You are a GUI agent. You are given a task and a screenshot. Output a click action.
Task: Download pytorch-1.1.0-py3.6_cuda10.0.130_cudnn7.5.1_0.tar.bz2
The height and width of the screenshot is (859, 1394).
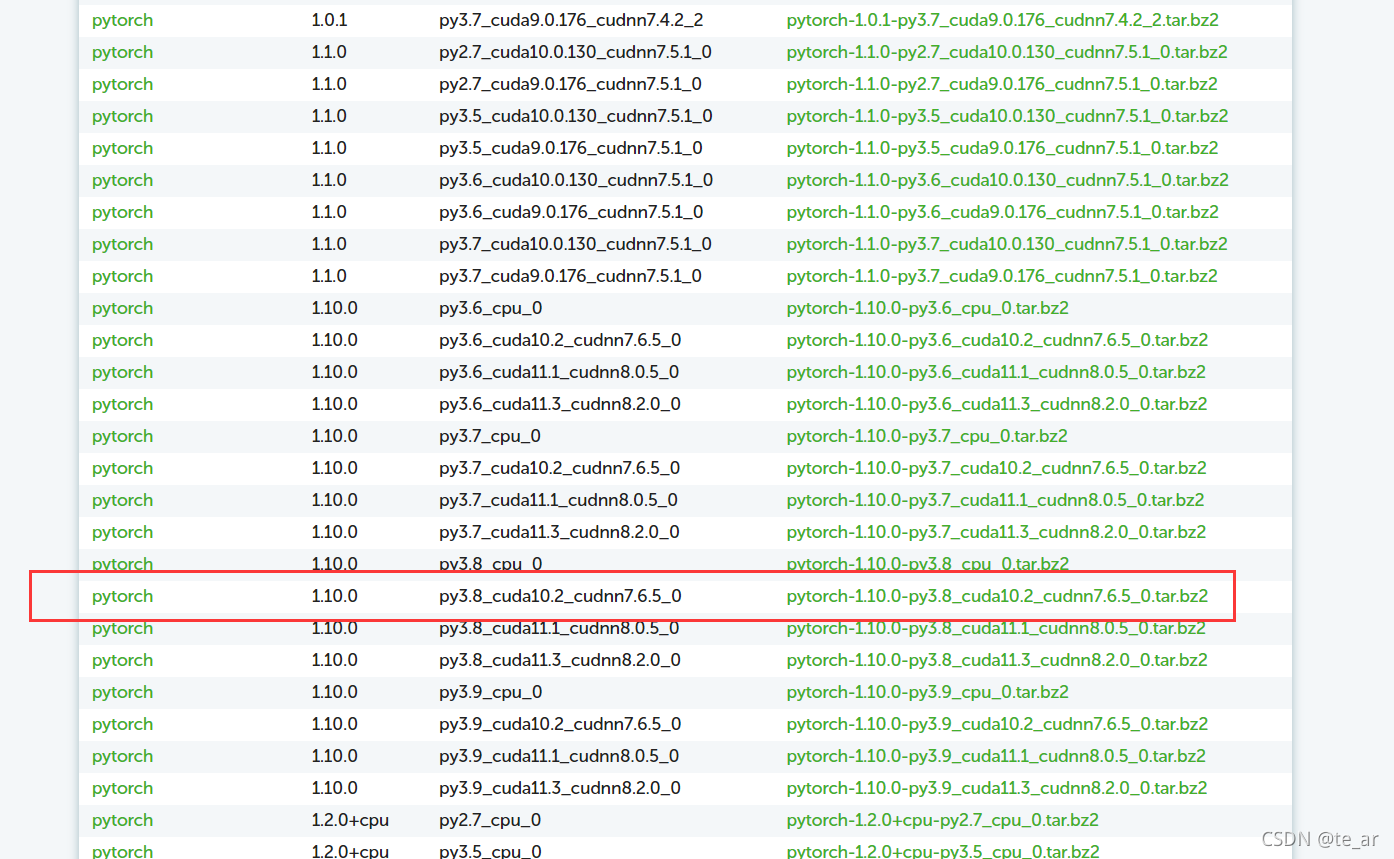pyautogui.click(x=1007, y=180)
